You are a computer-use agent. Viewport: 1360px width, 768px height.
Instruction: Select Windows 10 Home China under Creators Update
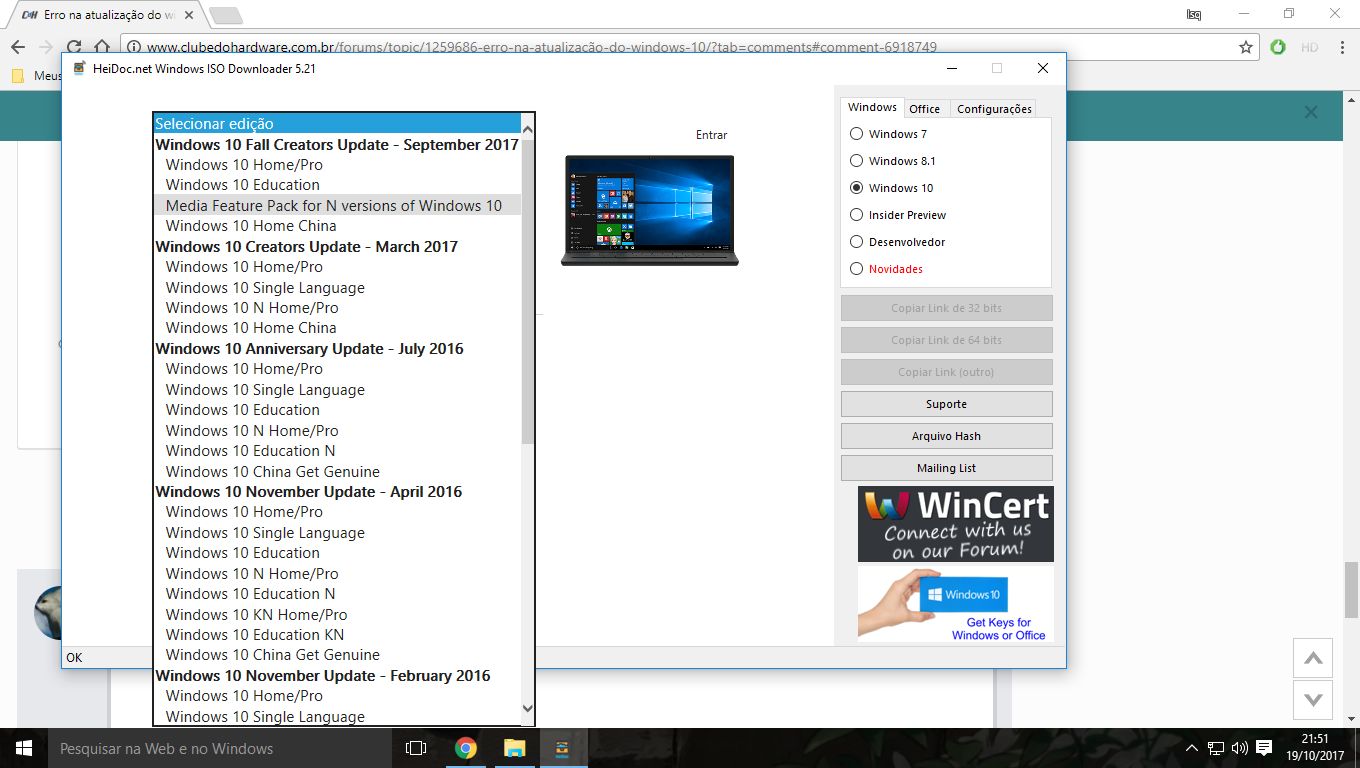click(337, 328)
